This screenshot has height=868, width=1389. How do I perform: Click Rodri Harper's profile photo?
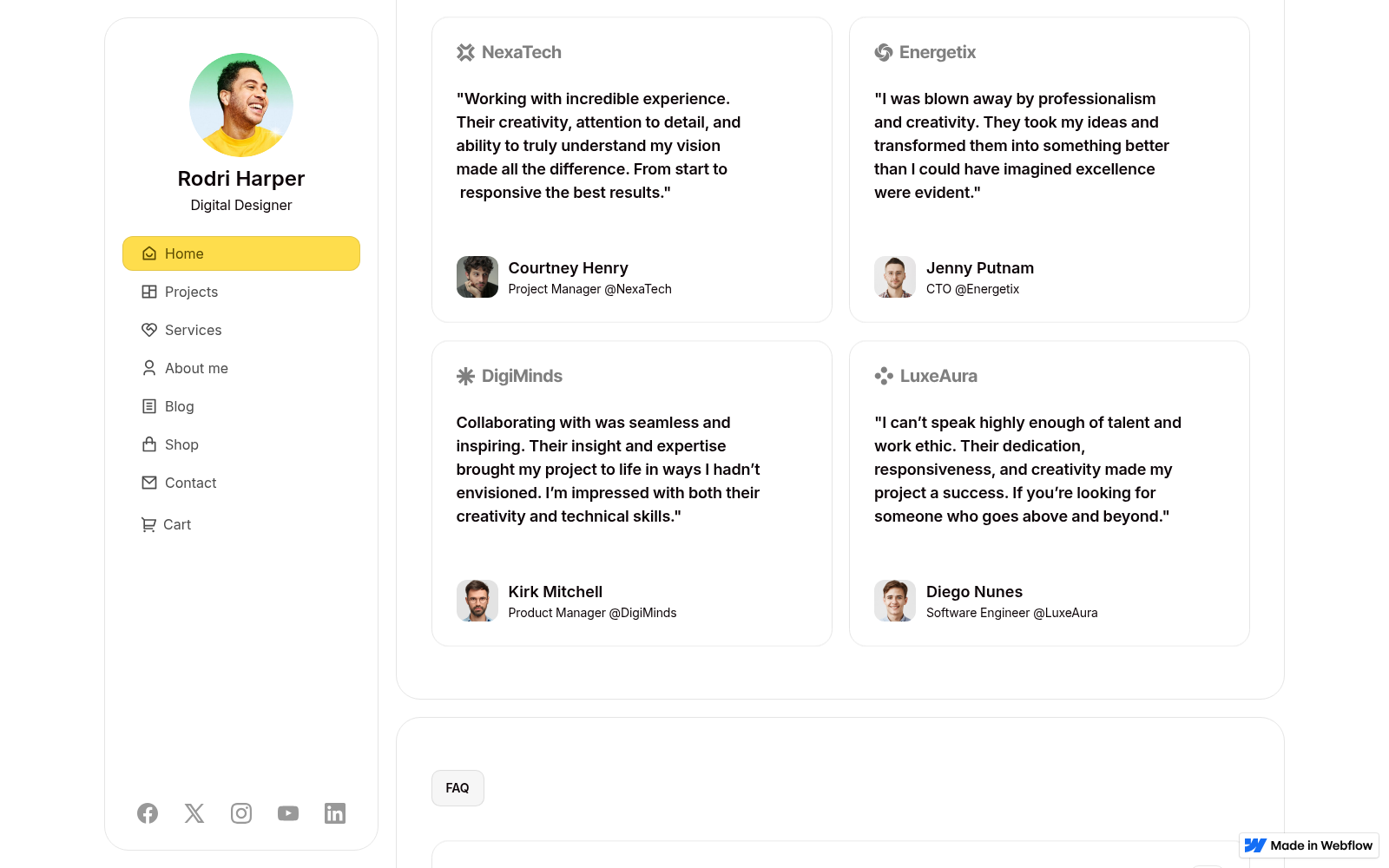point(241,105)
